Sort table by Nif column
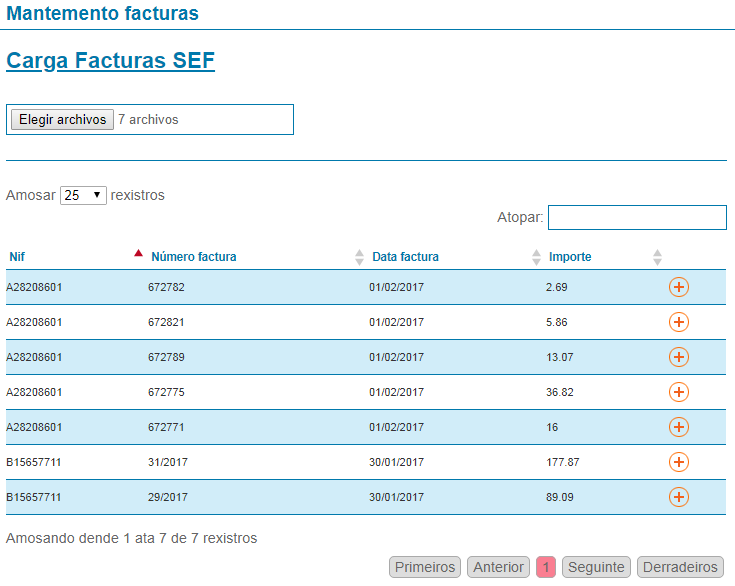Screen dimensions: 735x586 tap(18, 257)
